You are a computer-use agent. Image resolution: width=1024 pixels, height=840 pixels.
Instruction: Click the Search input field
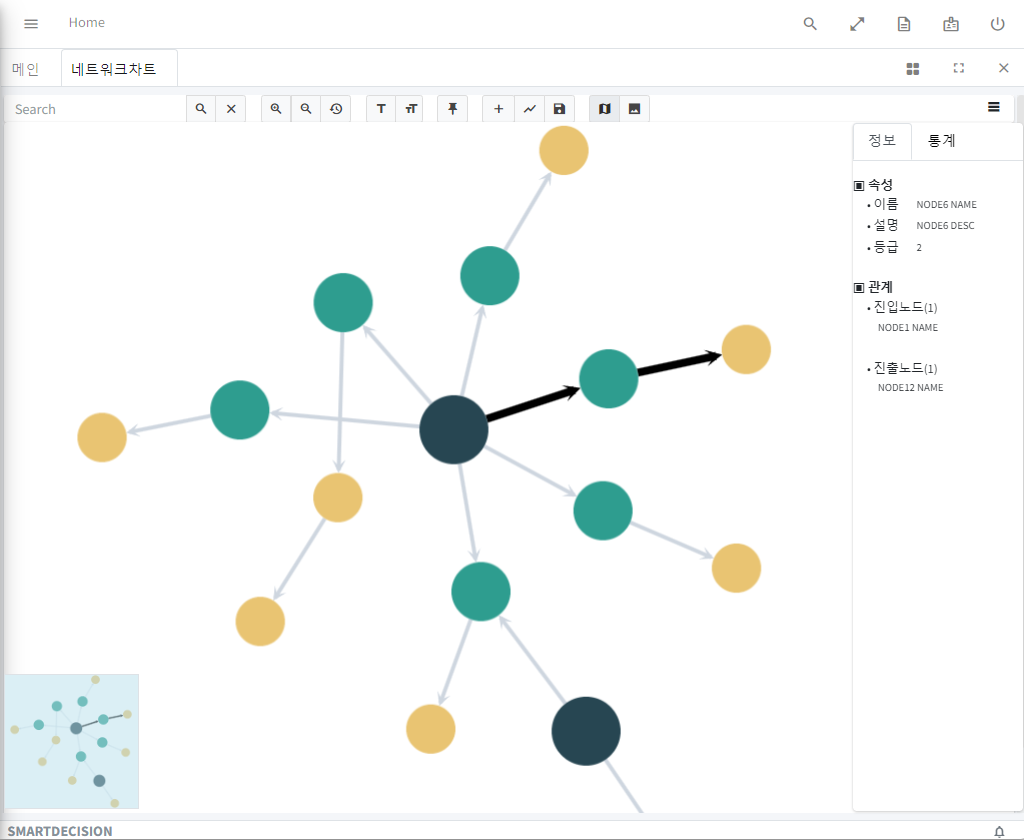97,109
